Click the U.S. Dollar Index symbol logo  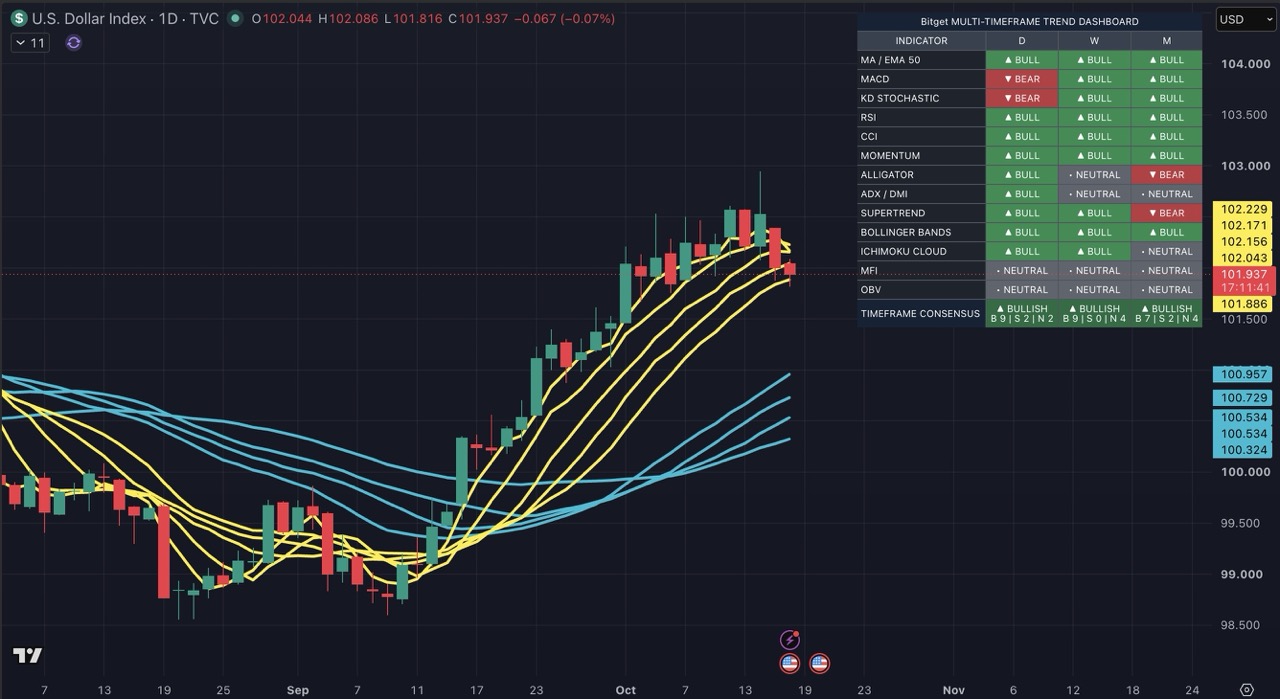pos(19,19)
